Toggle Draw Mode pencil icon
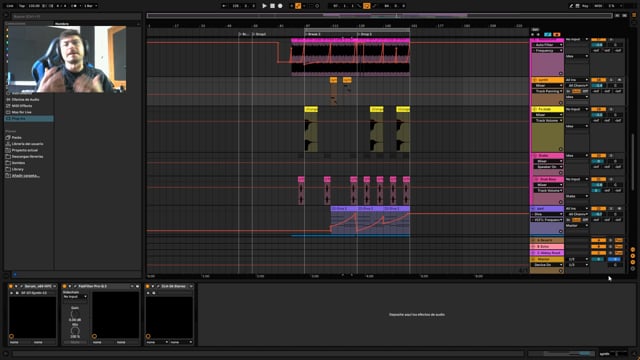 tap(571, 6)
